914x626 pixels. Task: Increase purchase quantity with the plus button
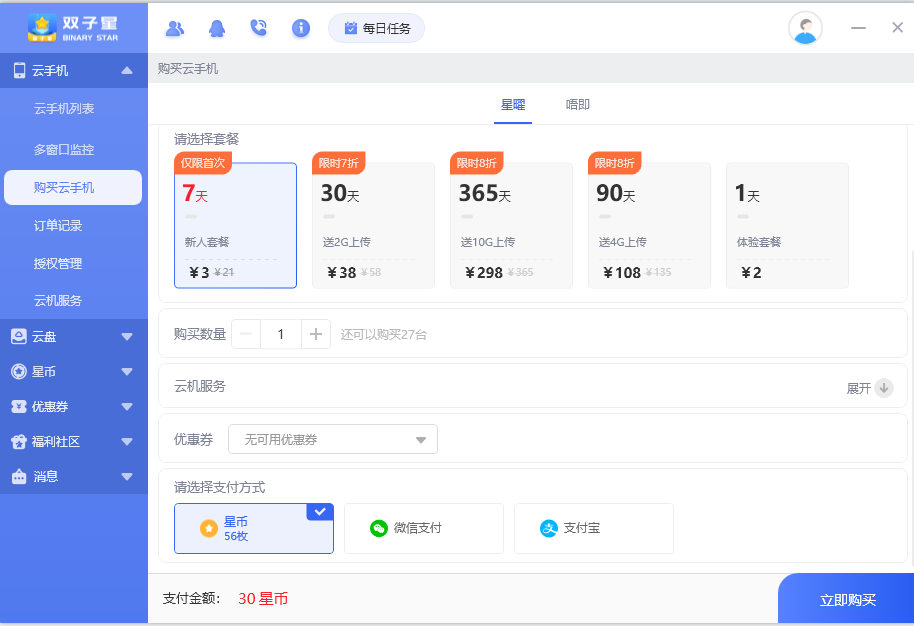316,334
